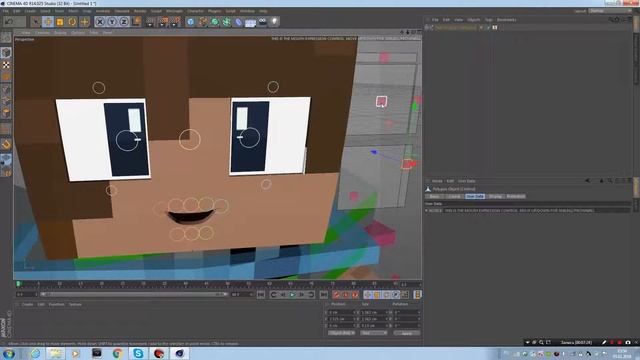Open the MoGraph menu
Screen dimensions: 640x360
point(174,11)
